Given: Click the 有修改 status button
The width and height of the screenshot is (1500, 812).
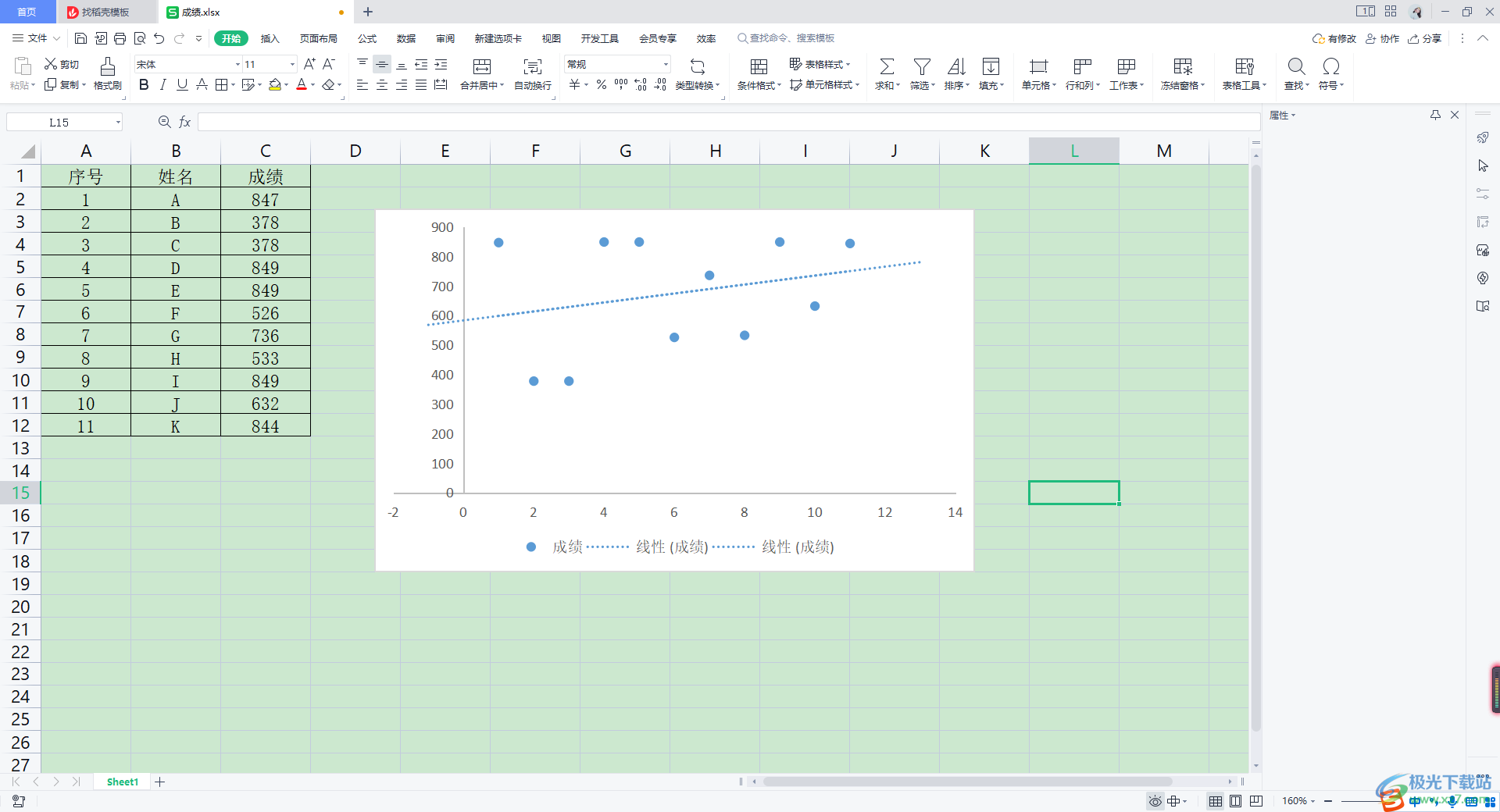Looking at the screenshot, I should (x=1334, y=38).
